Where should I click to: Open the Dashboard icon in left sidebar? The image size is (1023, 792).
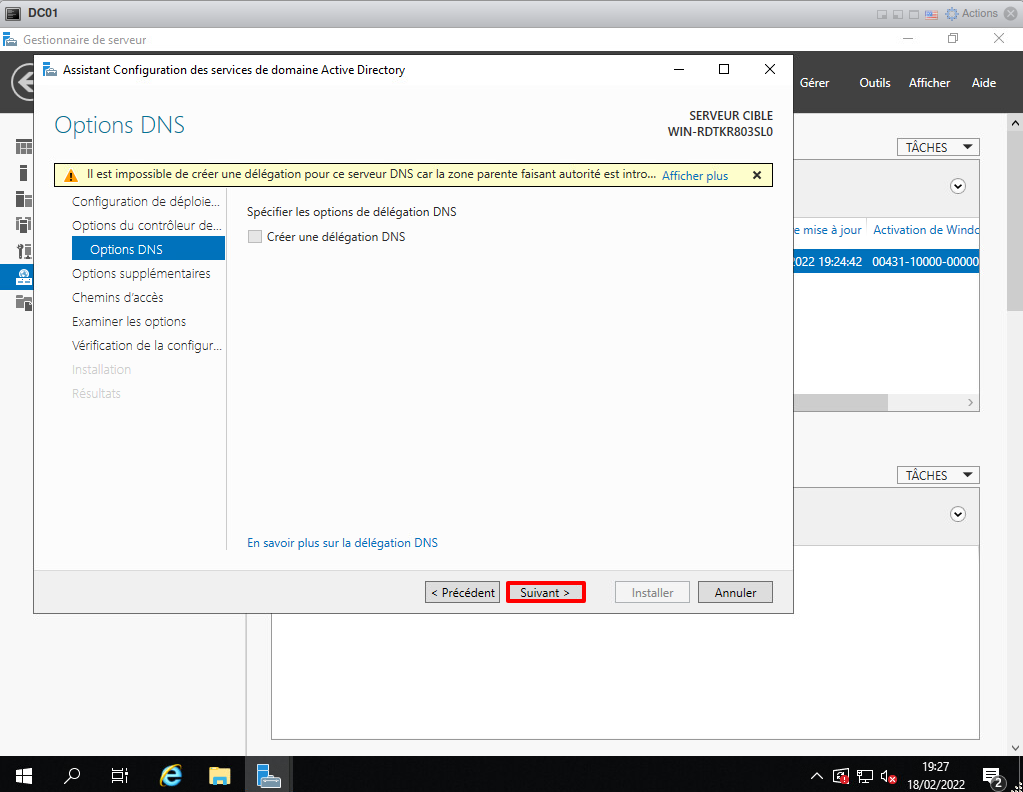pos(23,147)
